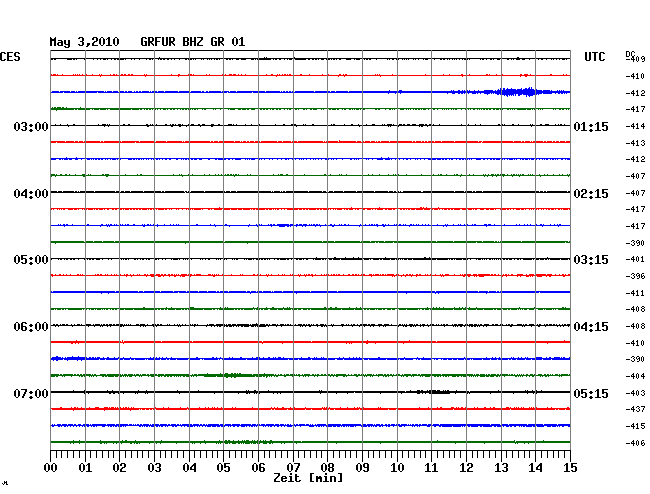The image size is (650, 494).
Task: Click minute label "06" on bottom axis
Action: click(258, 468)
